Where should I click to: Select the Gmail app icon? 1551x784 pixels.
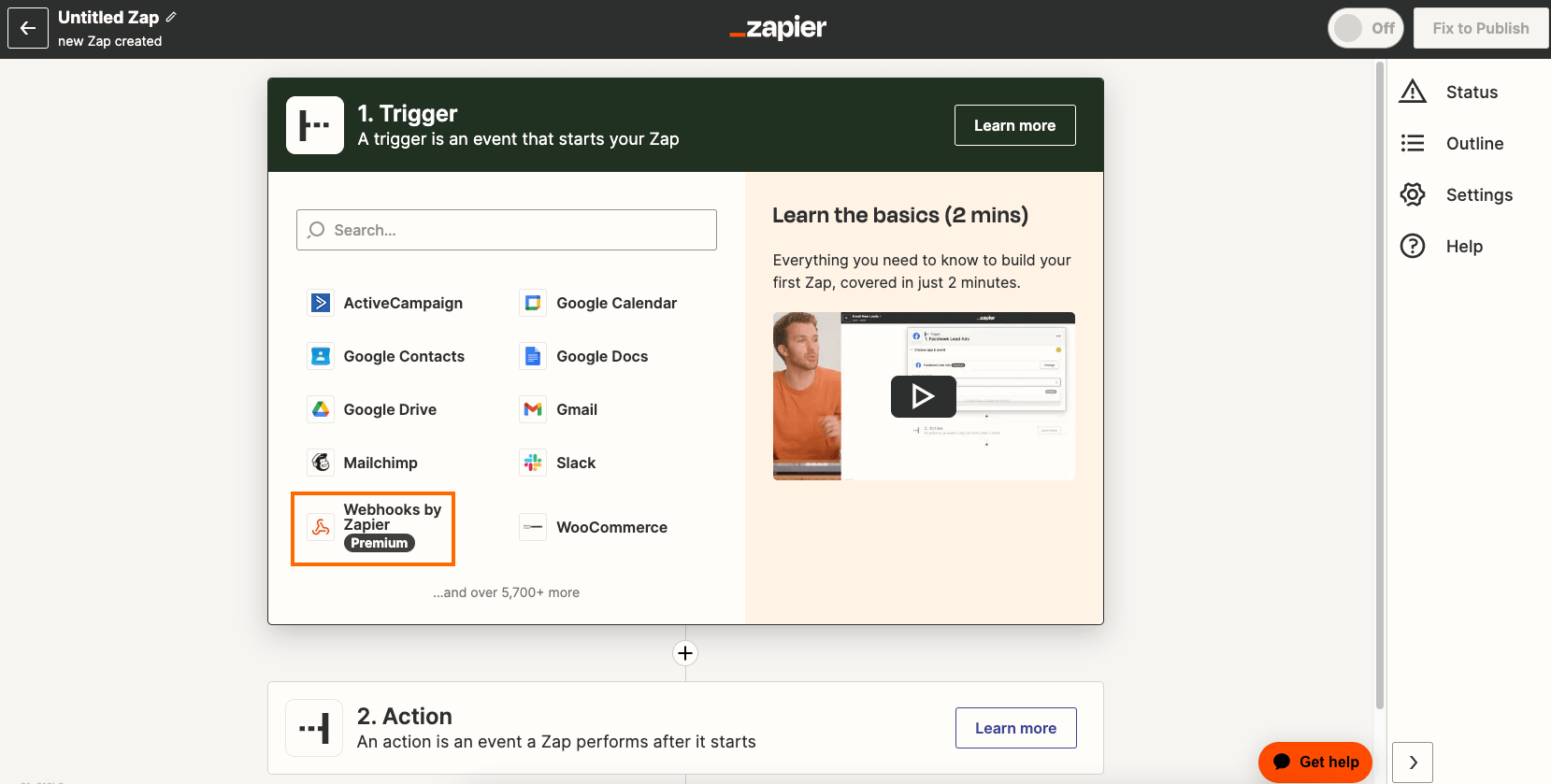tap(533, 409)
